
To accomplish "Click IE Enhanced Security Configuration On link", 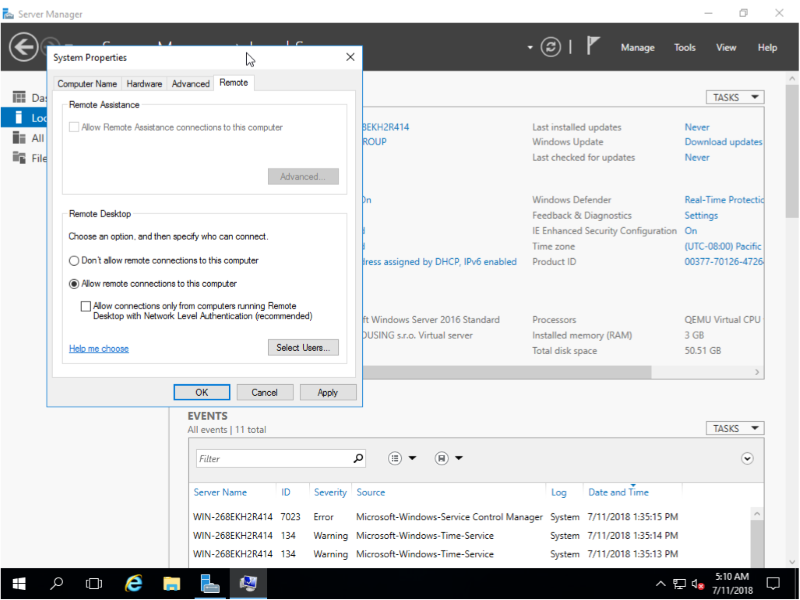I will 691,231.
